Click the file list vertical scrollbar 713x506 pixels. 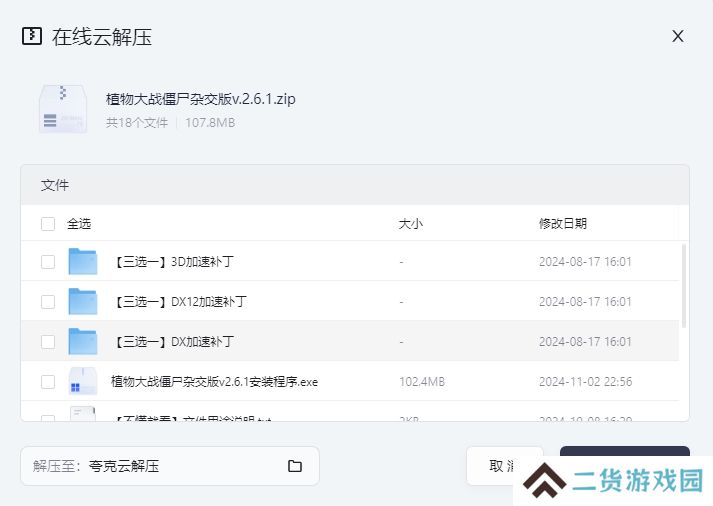click(x=684, y=286)
